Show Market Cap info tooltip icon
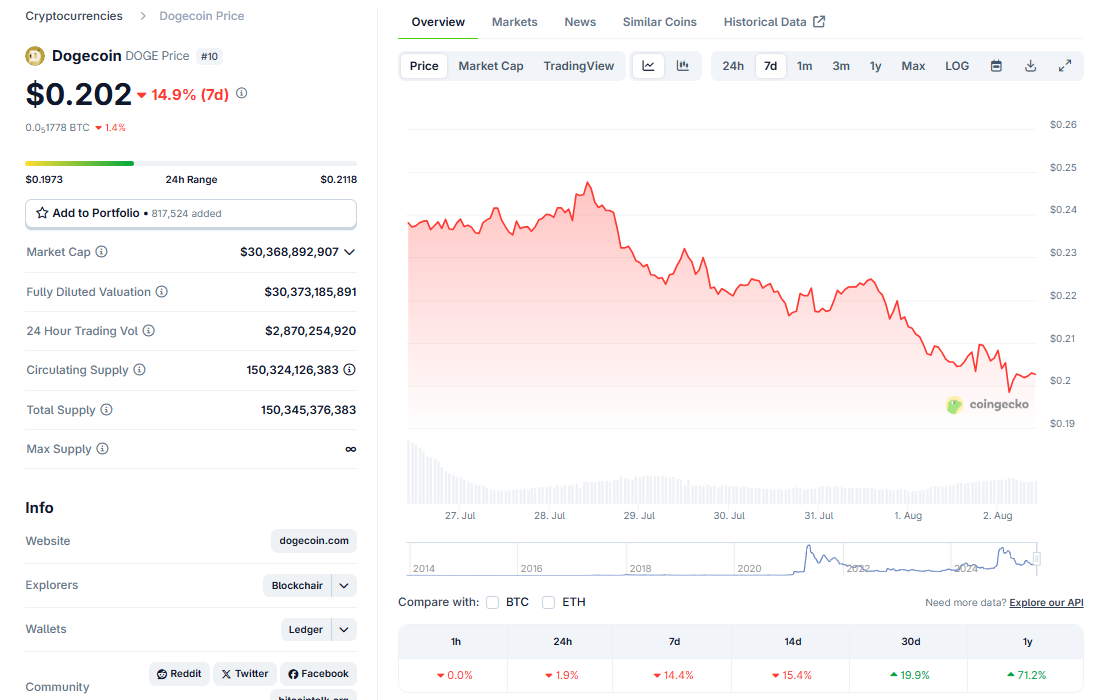This screenshot has height=700, width=1107. click(x=102, y=252)
